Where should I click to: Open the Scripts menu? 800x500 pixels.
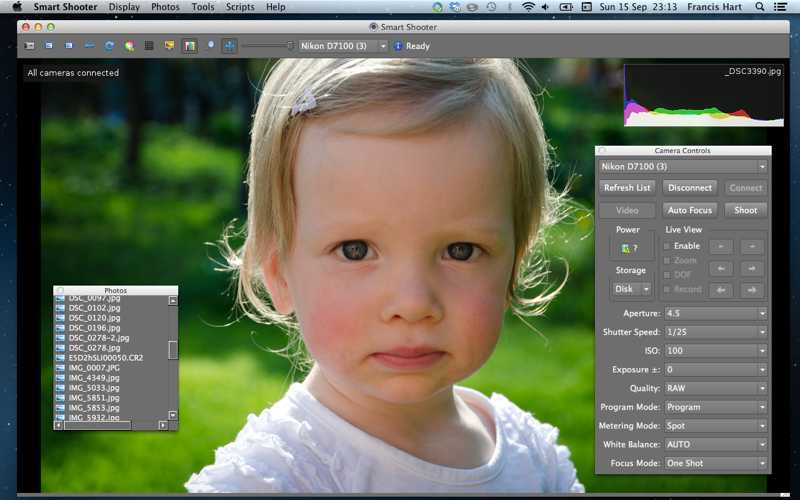click(240, 7)
